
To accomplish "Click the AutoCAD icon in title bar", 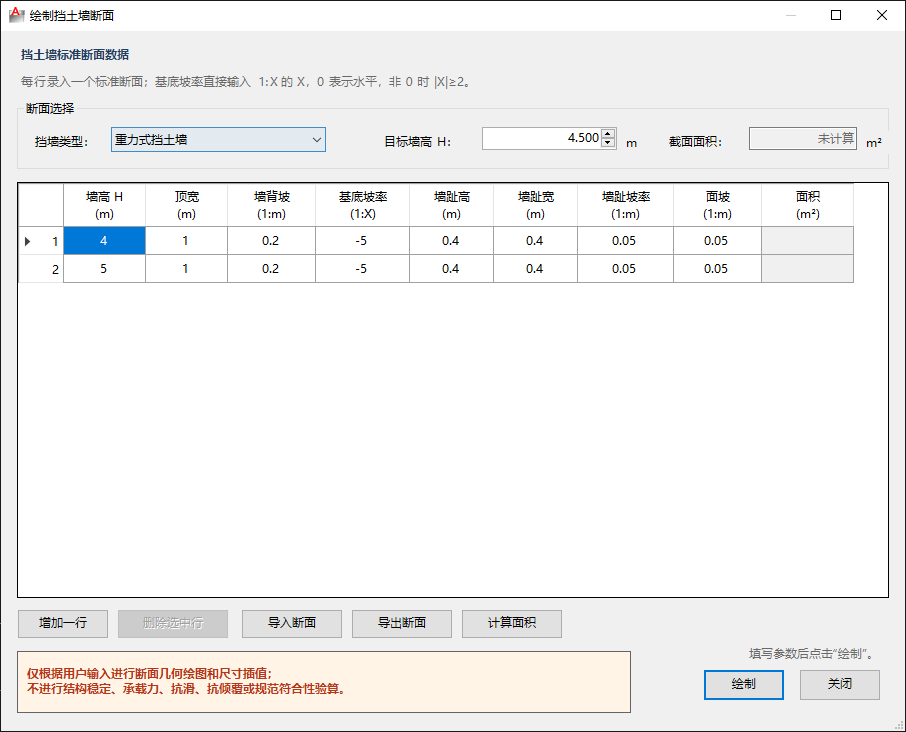I will pos(16,15).
